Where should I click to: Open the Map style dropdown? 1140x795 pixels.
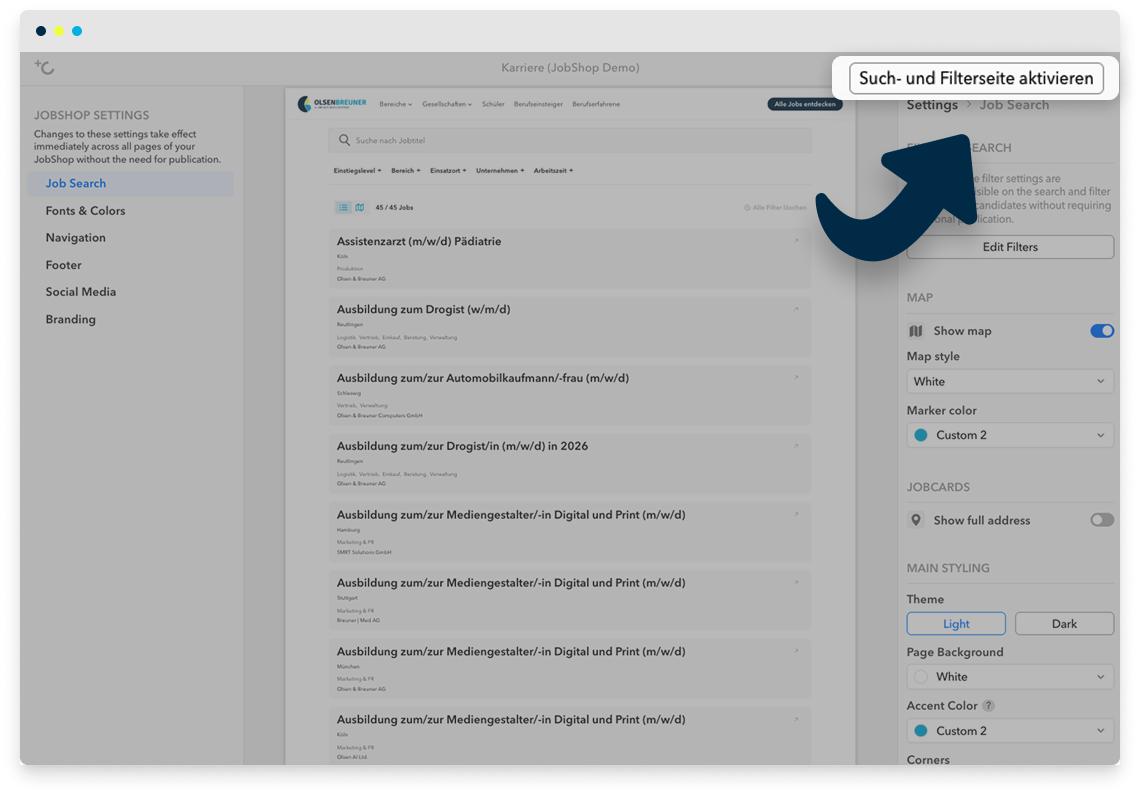(x=1010, y=381)
